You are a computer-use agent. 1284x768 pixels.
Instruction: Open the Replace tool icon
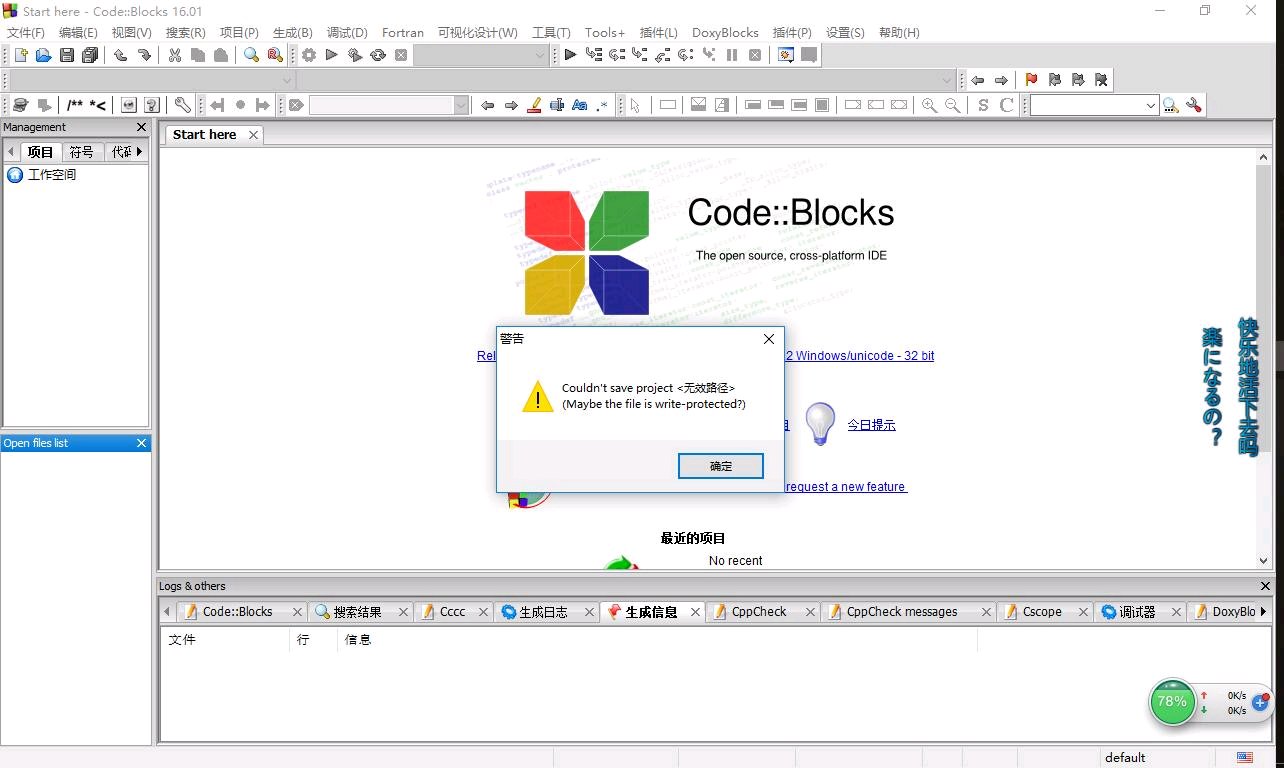click(275, 55)
